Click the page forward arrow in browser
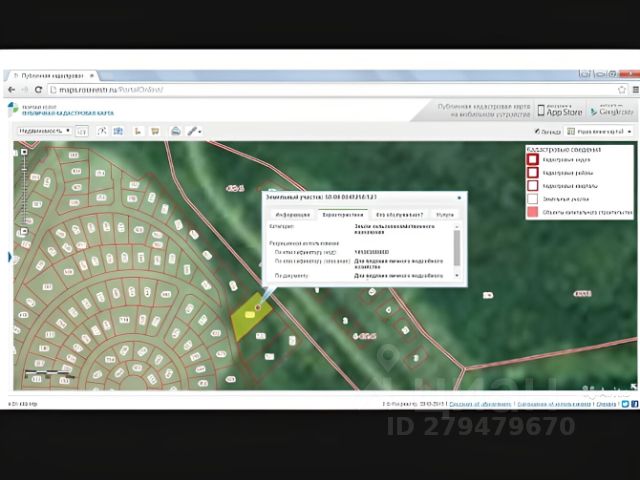 point(24,89)
